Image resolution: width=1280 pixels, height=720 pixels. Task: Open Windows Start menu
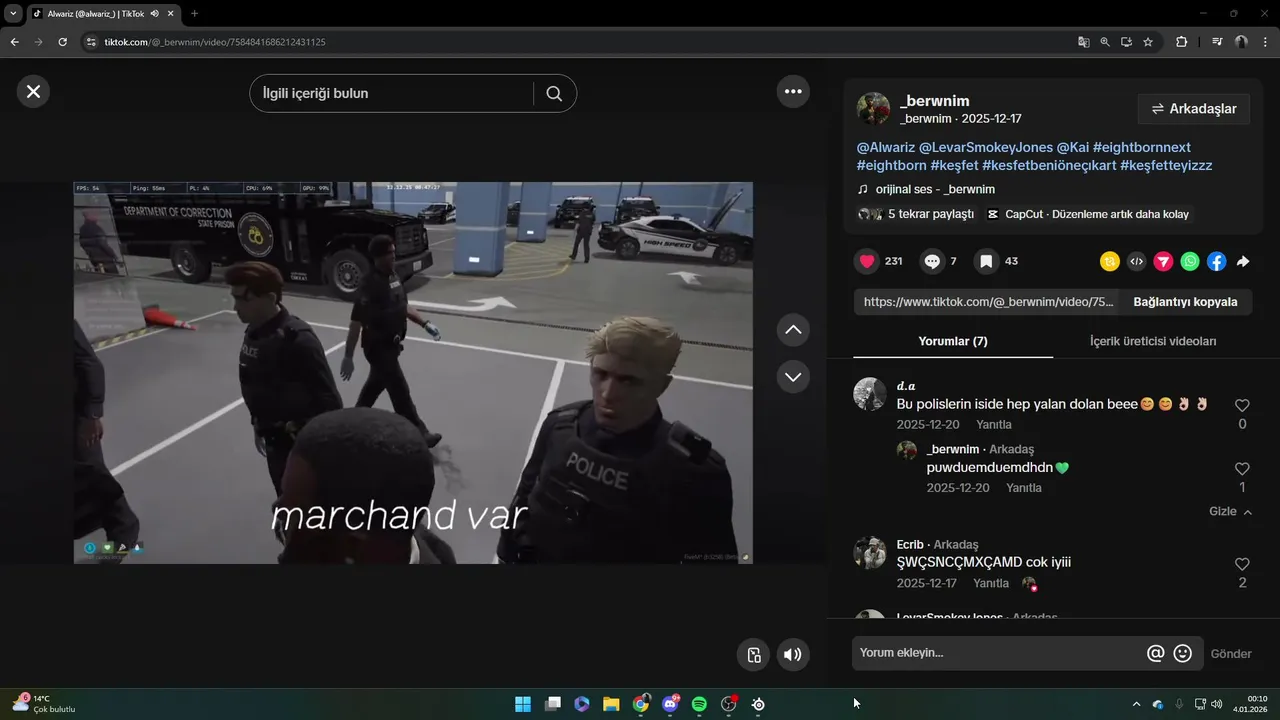[523, 704]
